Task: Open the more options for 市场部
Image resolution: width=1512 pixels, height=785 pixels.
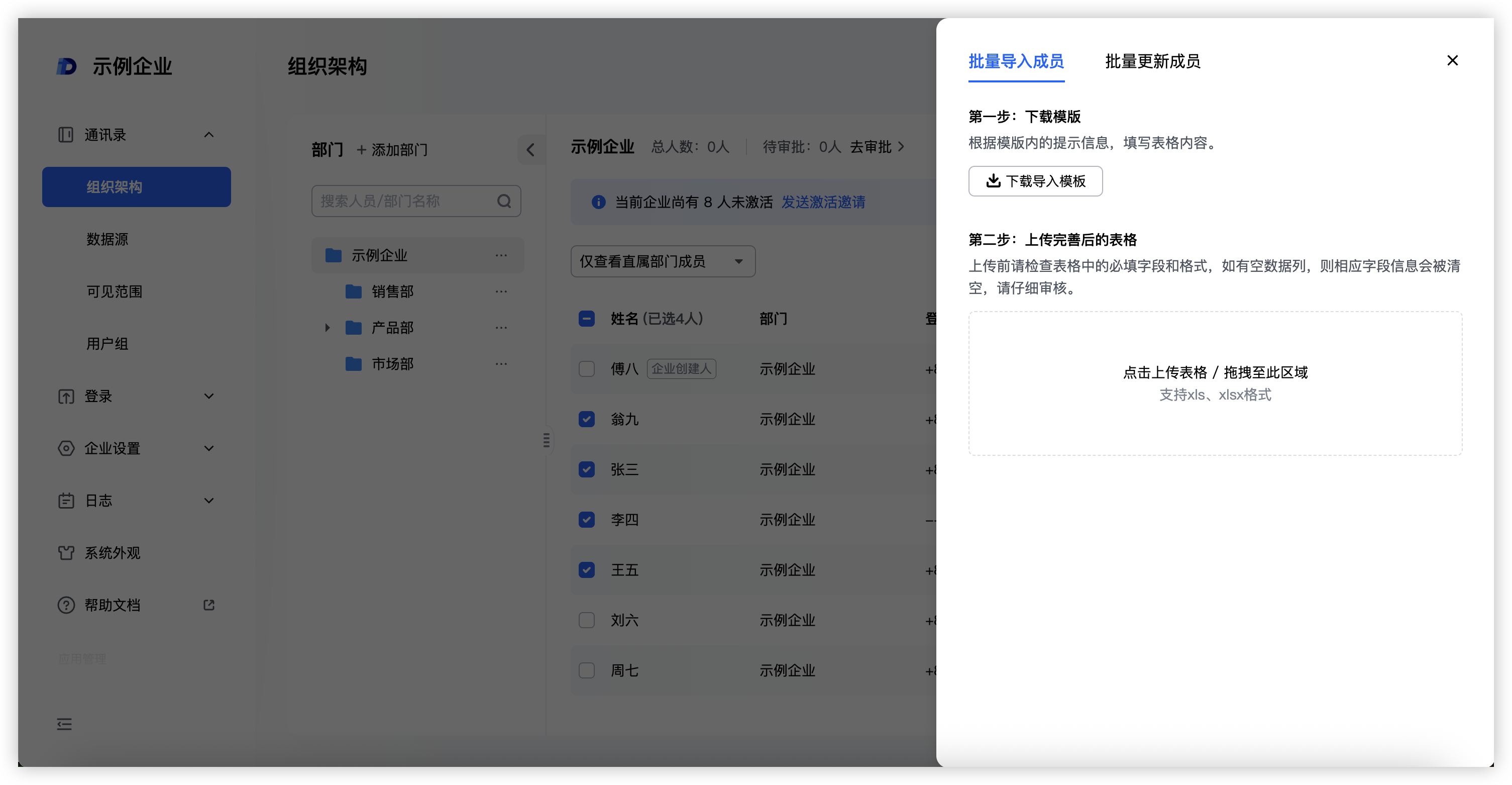Action: click(501, 364)
